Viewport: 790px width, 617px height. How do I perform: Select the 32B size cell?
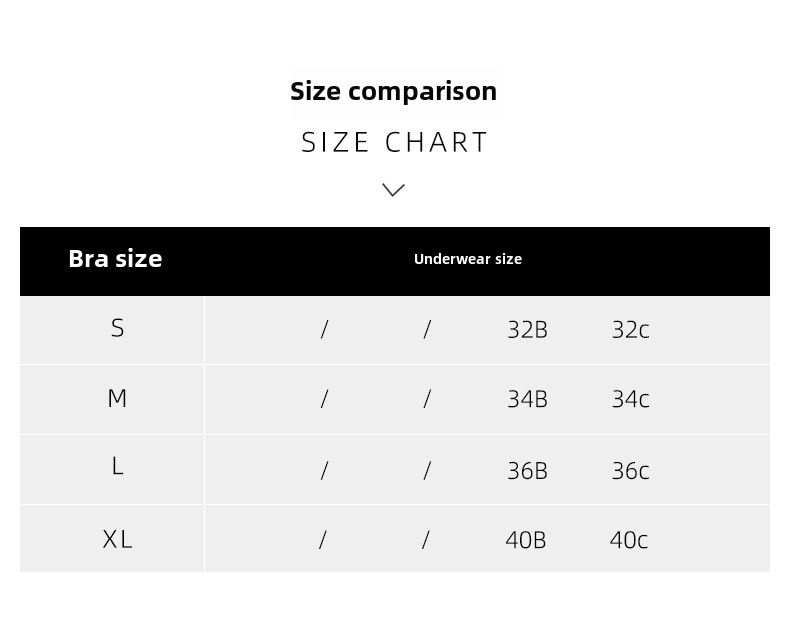[527, 330]
